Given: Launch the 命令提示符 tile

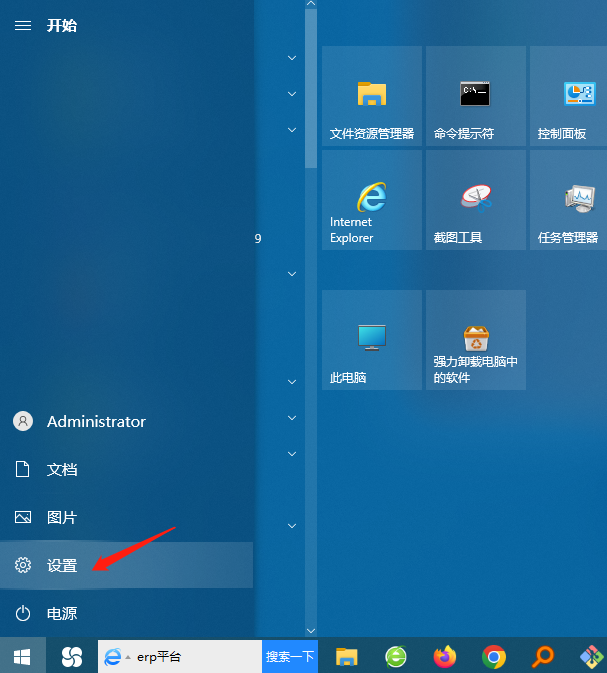Looking at the screenshot, I should pyautogui.click(x=475, y=96).
